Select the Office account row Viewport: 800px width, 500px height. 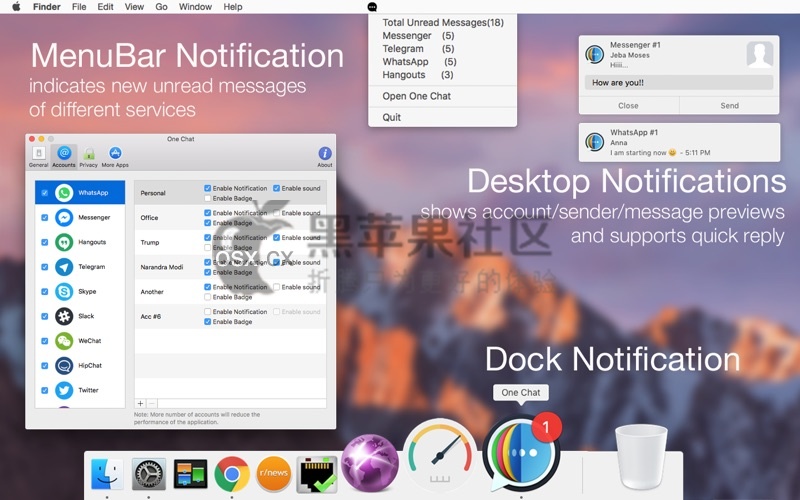(x=230, y=218)
